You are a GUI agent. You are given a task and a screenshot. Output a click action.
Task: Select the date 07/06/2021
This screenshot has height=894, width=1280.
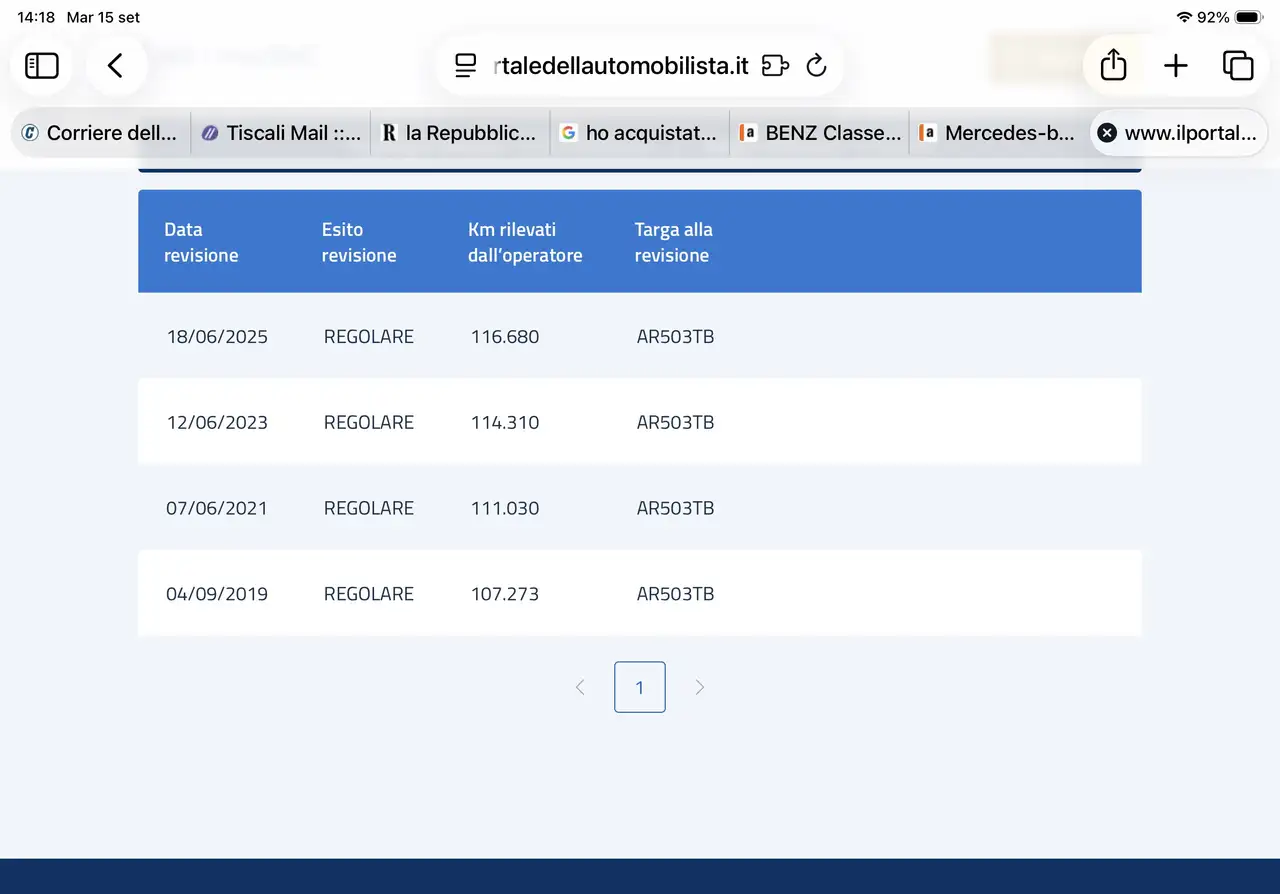pyautogui.click(x=217, y=508)
